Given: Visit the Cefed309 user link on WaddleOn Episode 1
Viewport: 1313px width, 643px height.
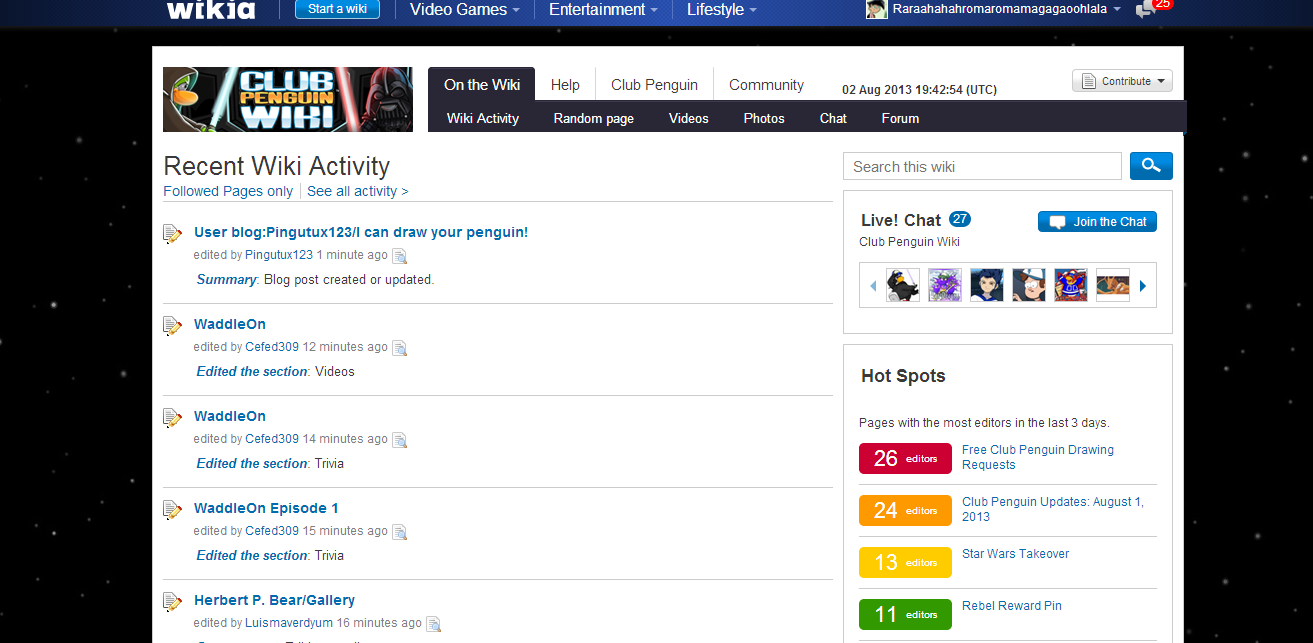Looking at the screenshot, I should 272,531.
